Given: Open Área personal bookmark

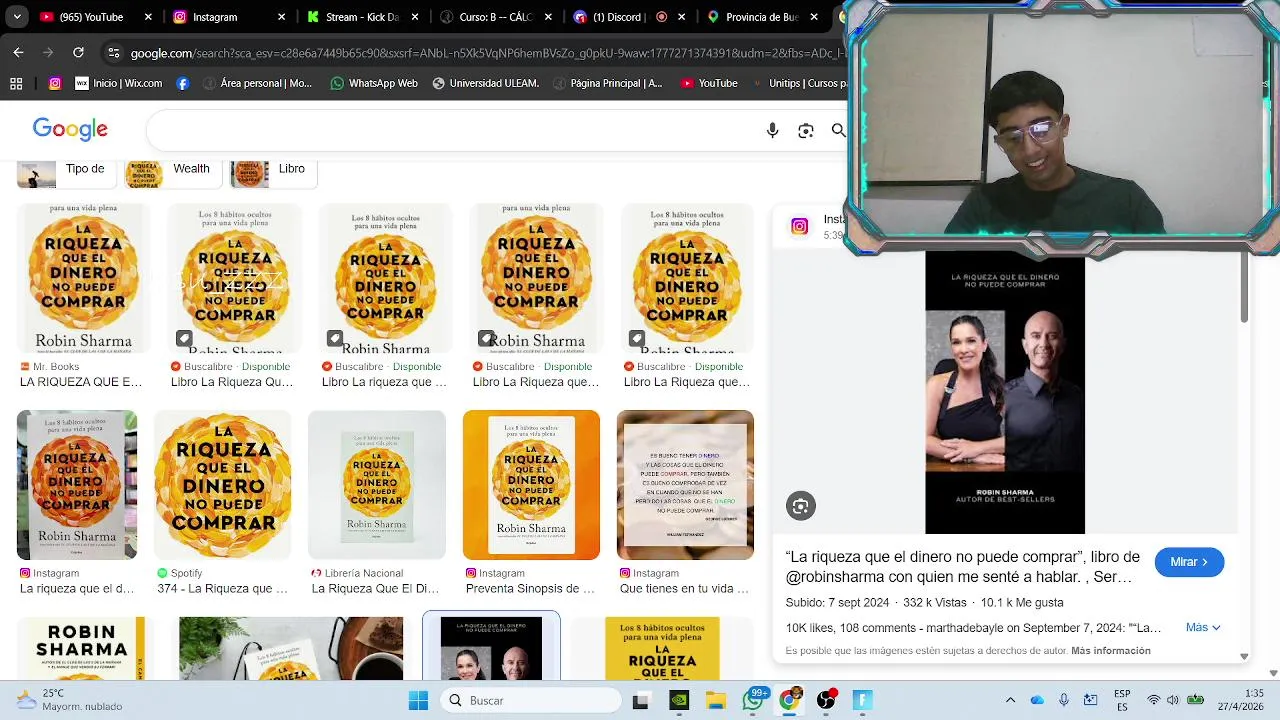Looking at the screenshot, I should (257, 84).
